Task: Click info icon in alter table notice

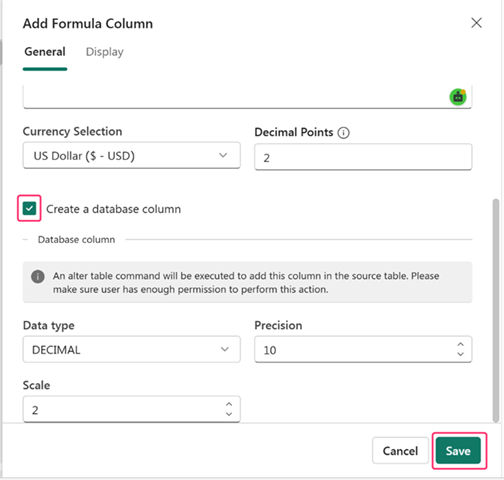Action: click(38, 276)
